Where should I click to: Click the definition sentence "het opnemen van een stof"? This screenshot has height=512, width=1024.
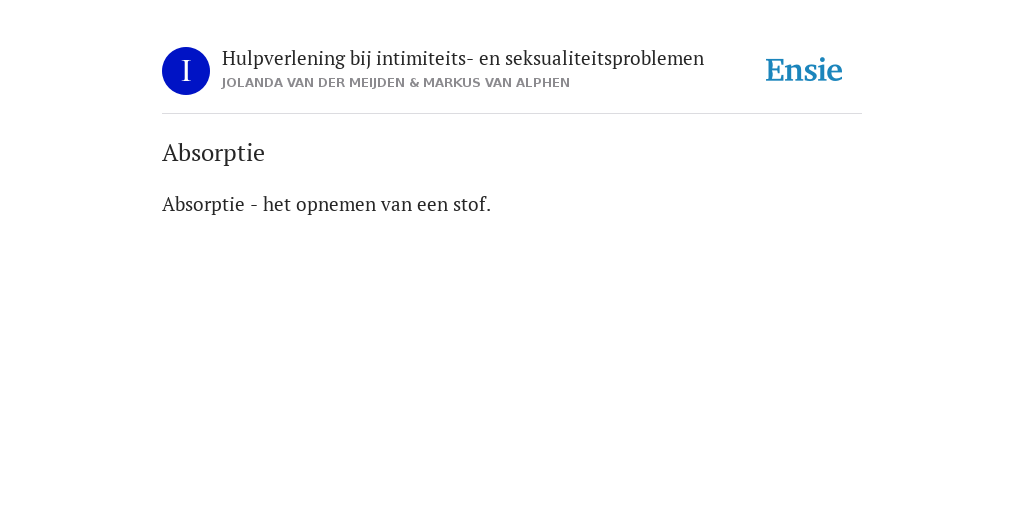377,204
